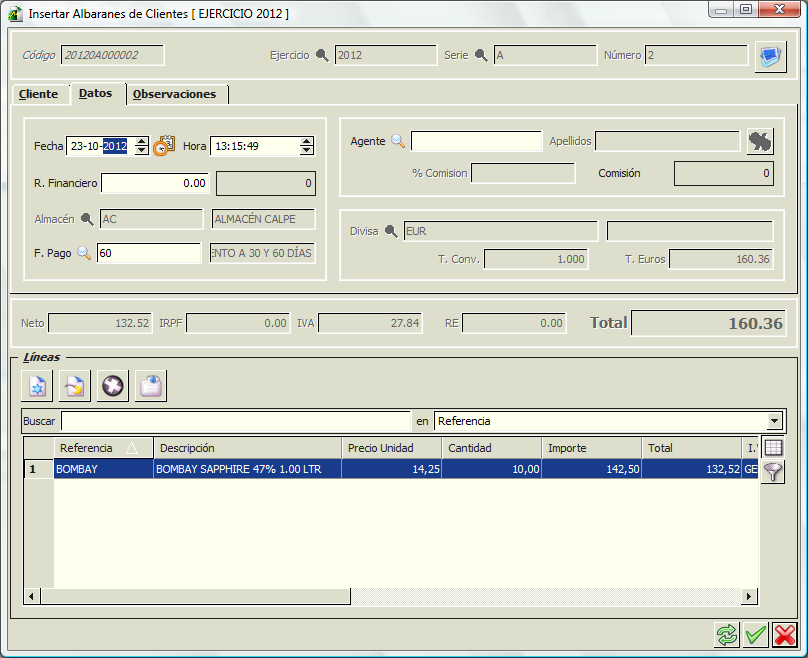Maximize the Insertar Albaranes window
This screenshot has height=658, width=808.
(746, 10)
